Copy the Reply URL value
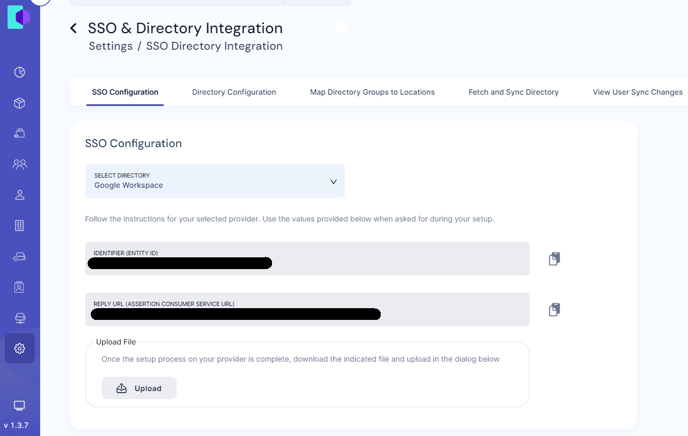This screenshot has width=688, height=436. click(554, 310)
